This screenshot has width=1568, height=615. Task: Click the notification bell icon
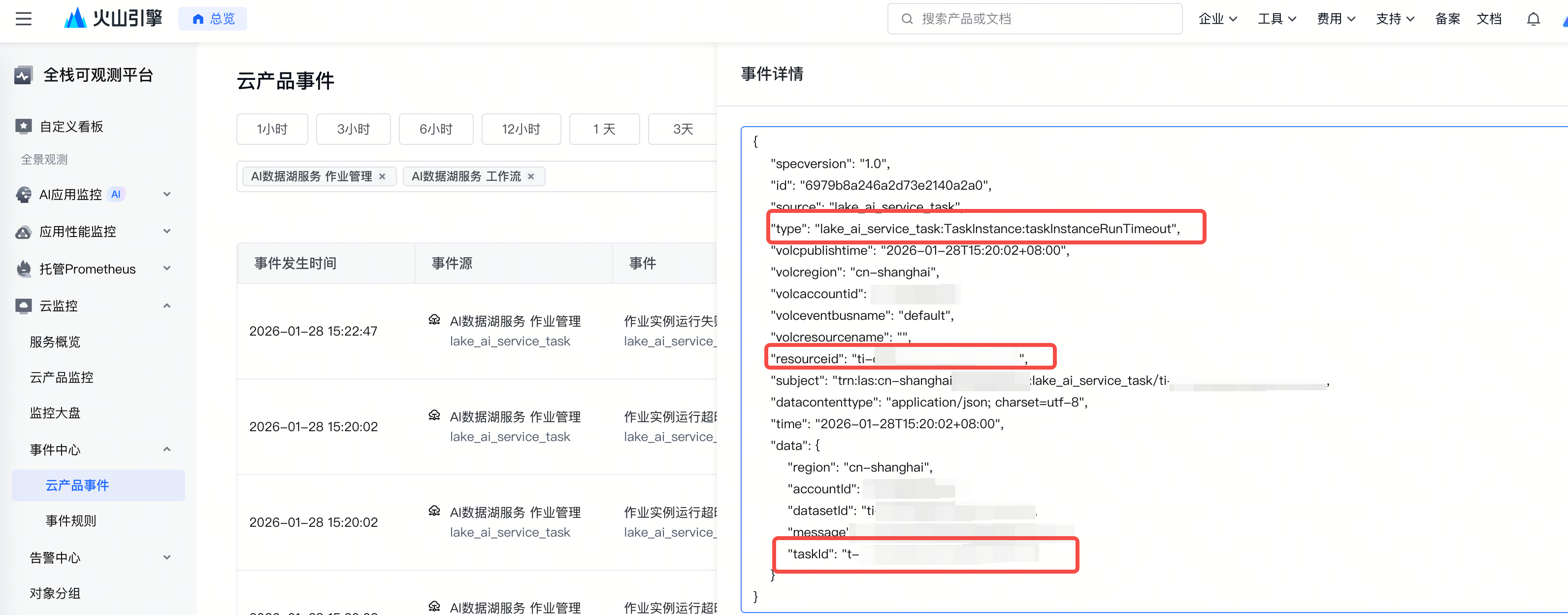[x=1533, y=19]
